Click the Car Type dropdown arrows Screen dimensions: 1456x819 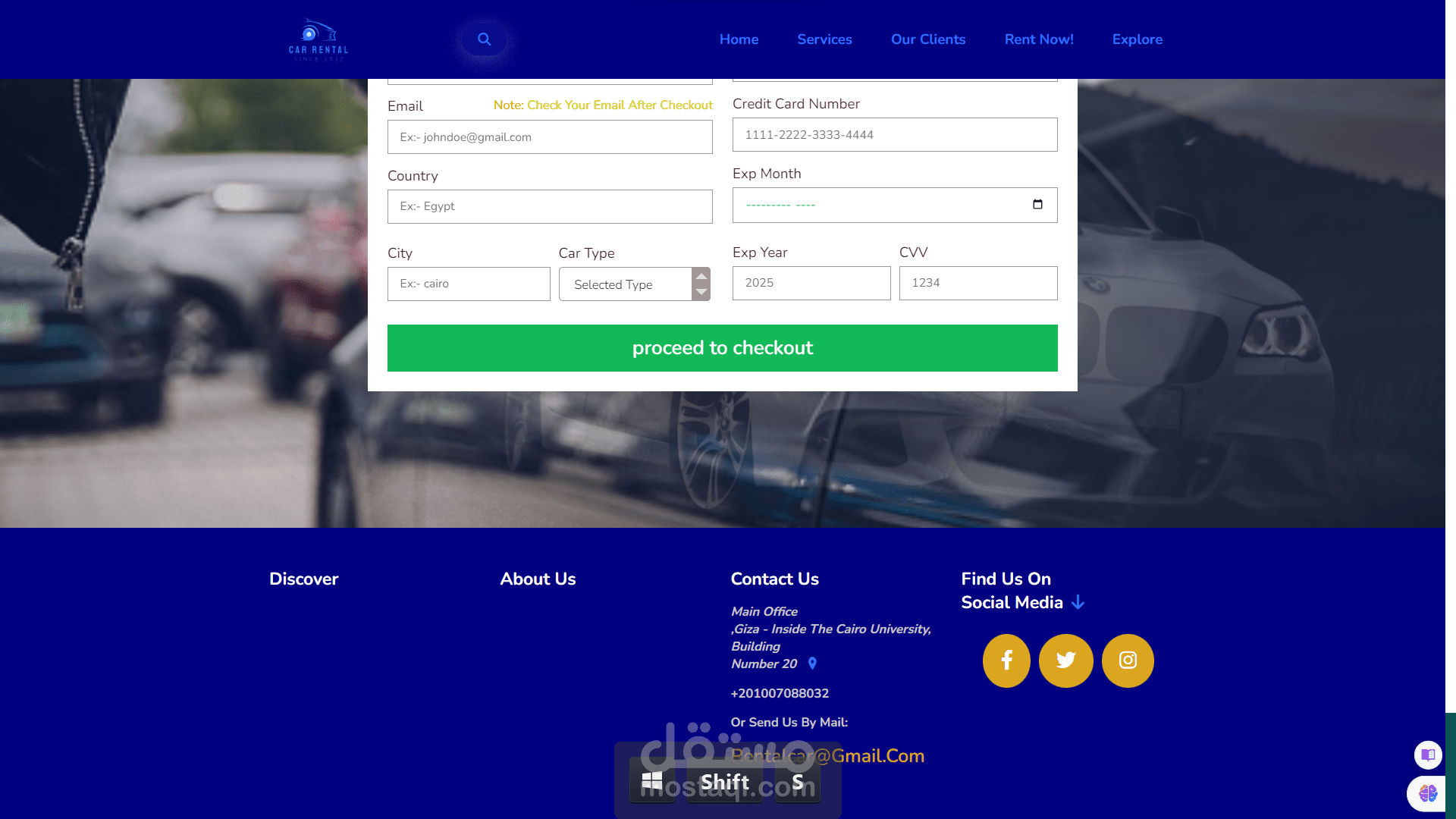coord(701,284)
